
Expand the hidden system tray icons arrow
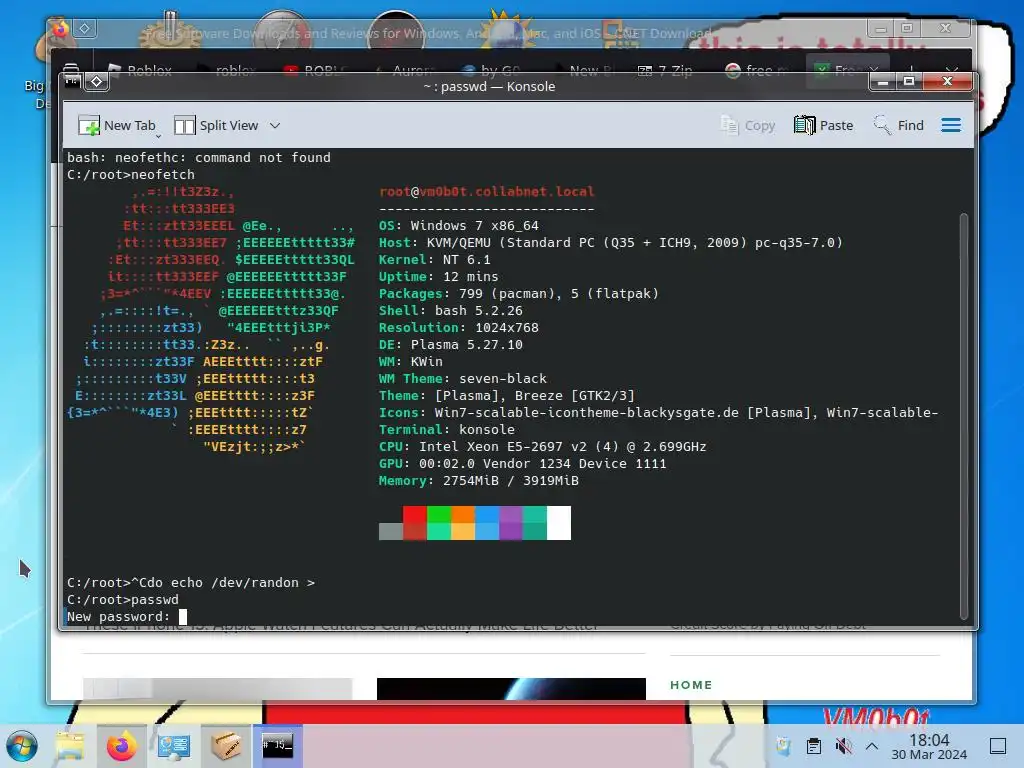click(872, 746)
